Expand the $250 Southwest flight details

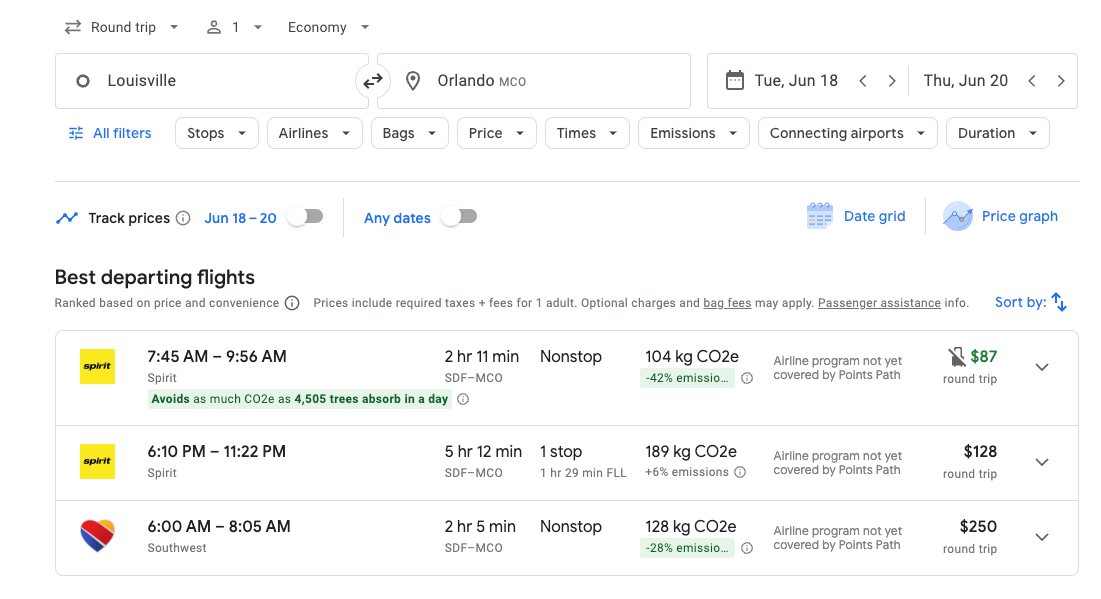pos(1041,537)
